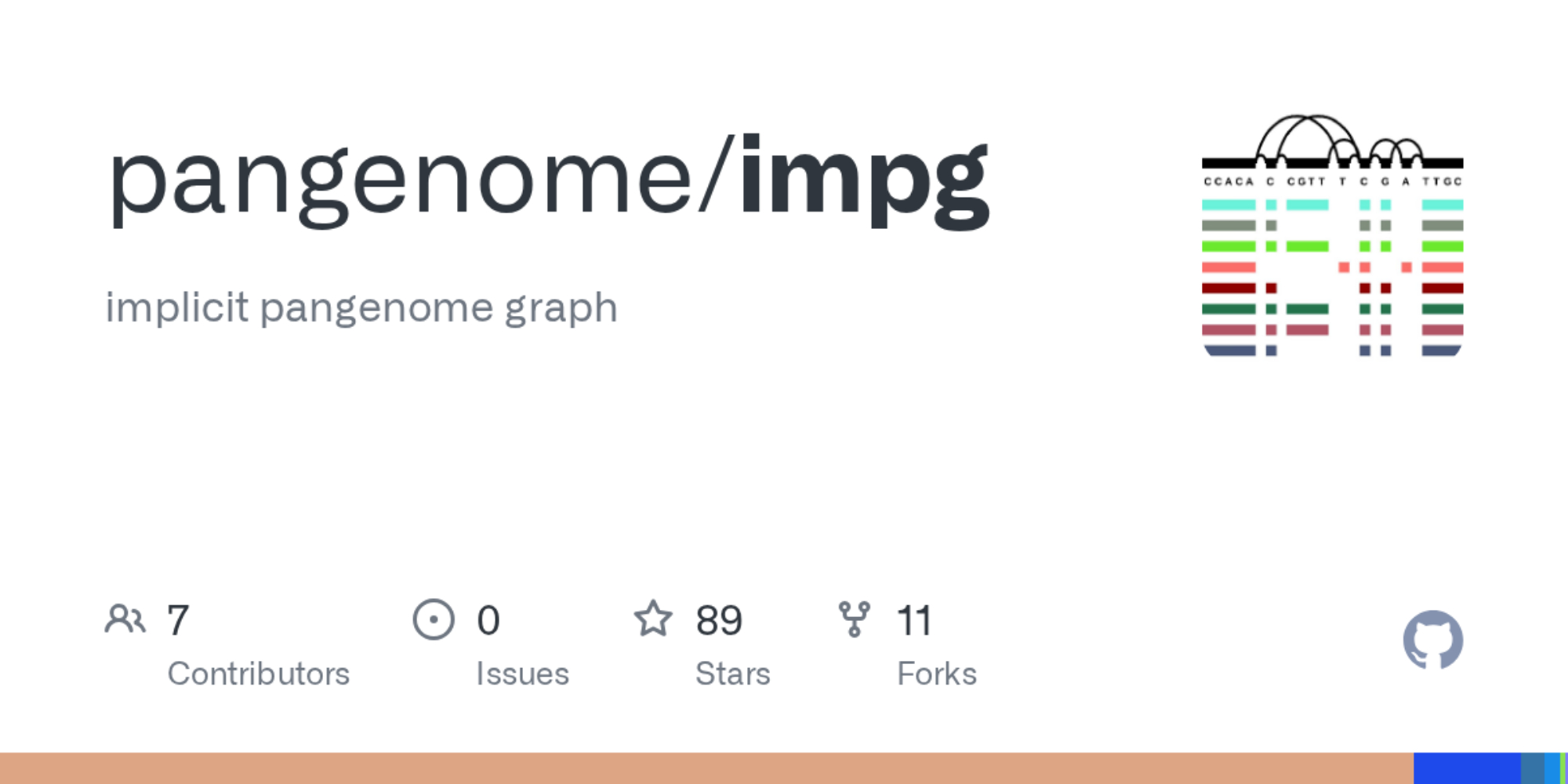This screenshot has width=1568, height=784.
Task: Click the "pangenome" owner name
Action: tap(400, 180)
